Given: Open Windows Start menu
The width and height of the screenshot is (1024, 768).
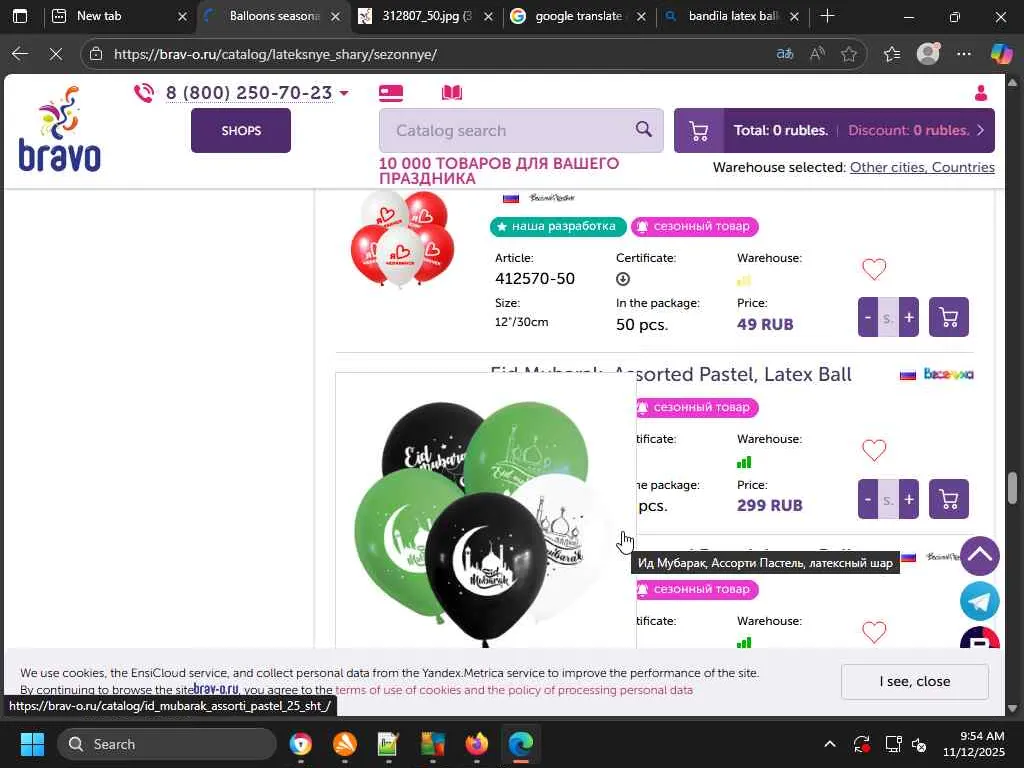Looking at the screenshot, I should tap(32, 744).
